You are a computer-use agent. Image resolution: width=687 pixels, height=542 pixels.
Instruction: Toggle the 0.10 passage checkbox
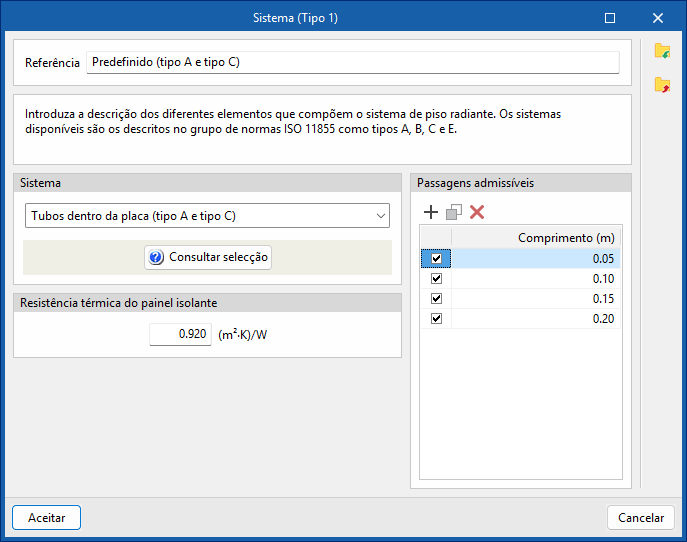[436, 279]
